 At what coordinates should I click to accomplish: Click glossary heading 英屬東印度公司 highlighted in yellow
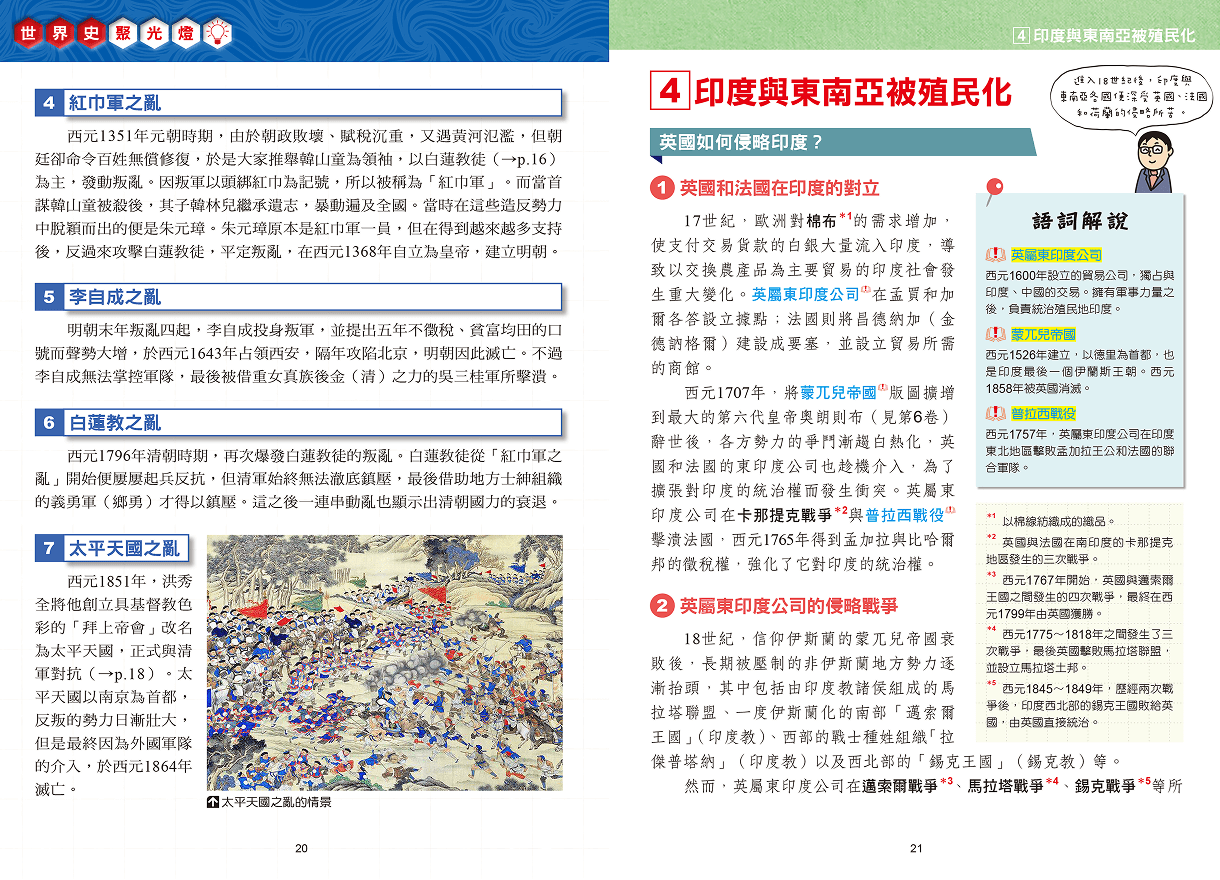coord(1056,256)
